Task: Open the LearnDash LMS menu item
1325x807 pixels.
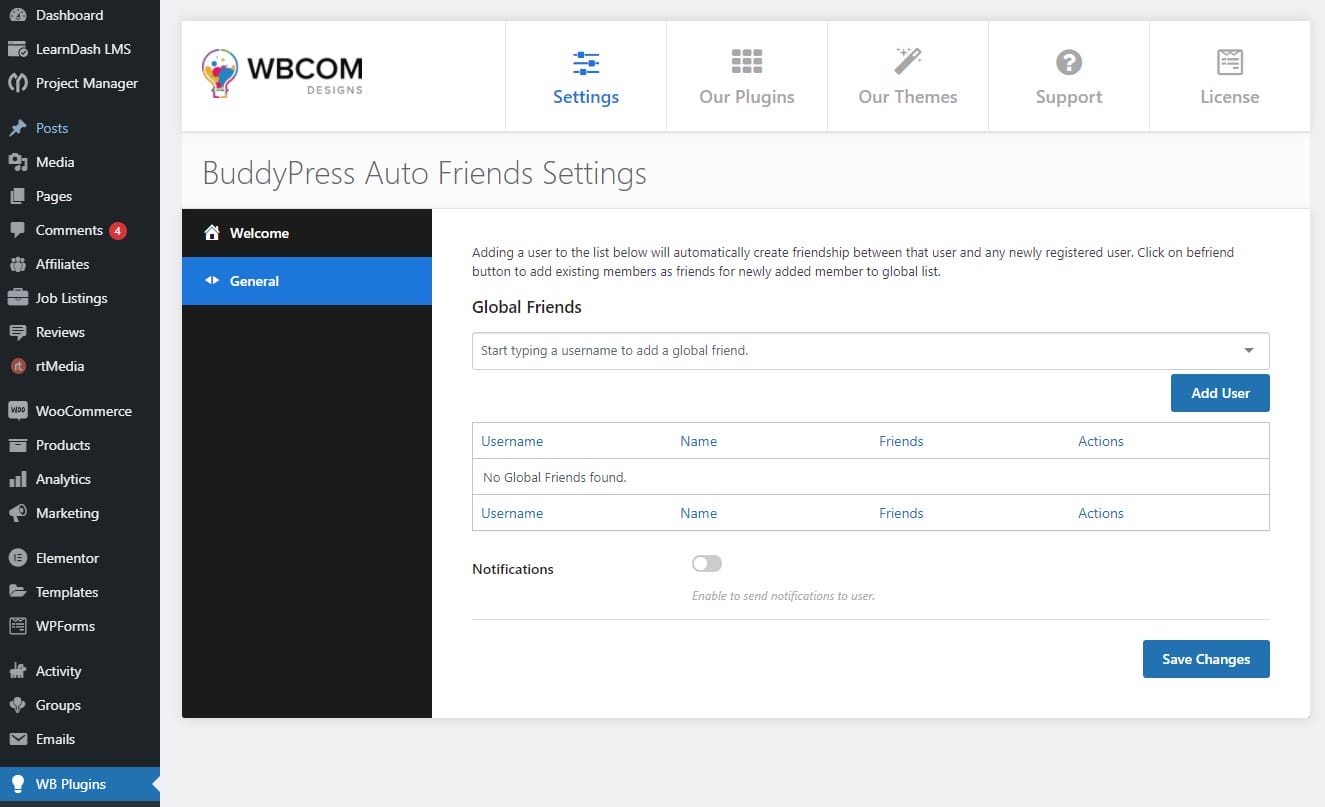Action: pyautogui.click(x=83, y=49)
